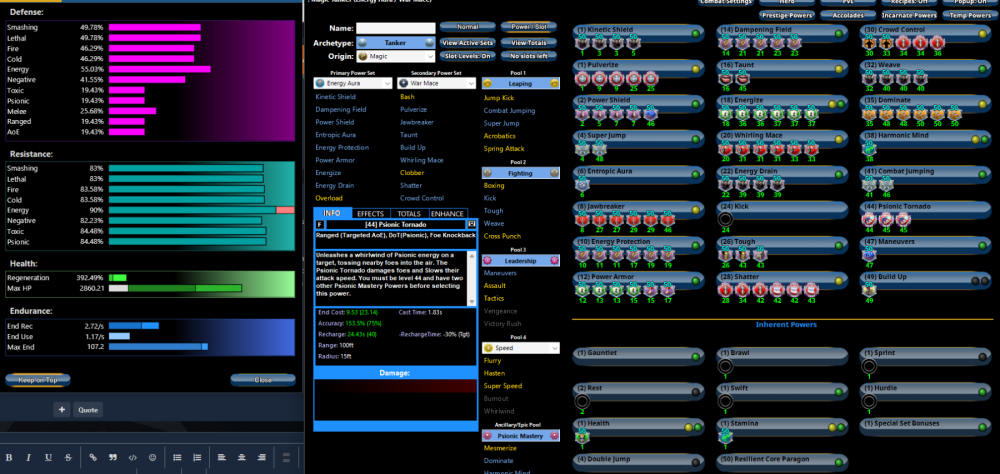Click the insert link icon
The height and width of the screenshot is (474, 1000).
point(93,457)
